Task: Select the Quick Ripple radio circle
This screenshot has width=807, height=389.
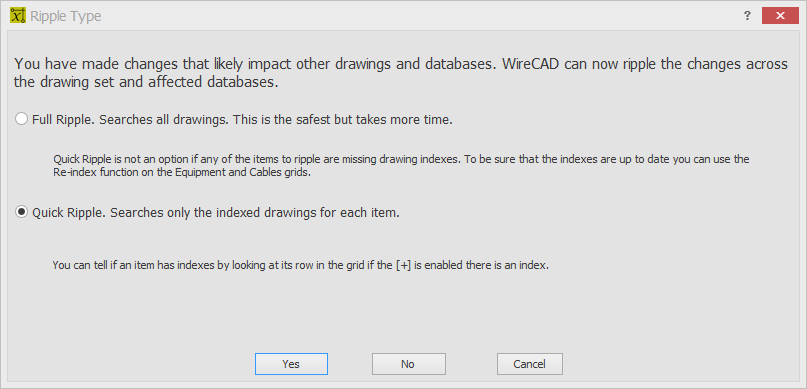Action: pyautogui.click(x=21, y=213)
